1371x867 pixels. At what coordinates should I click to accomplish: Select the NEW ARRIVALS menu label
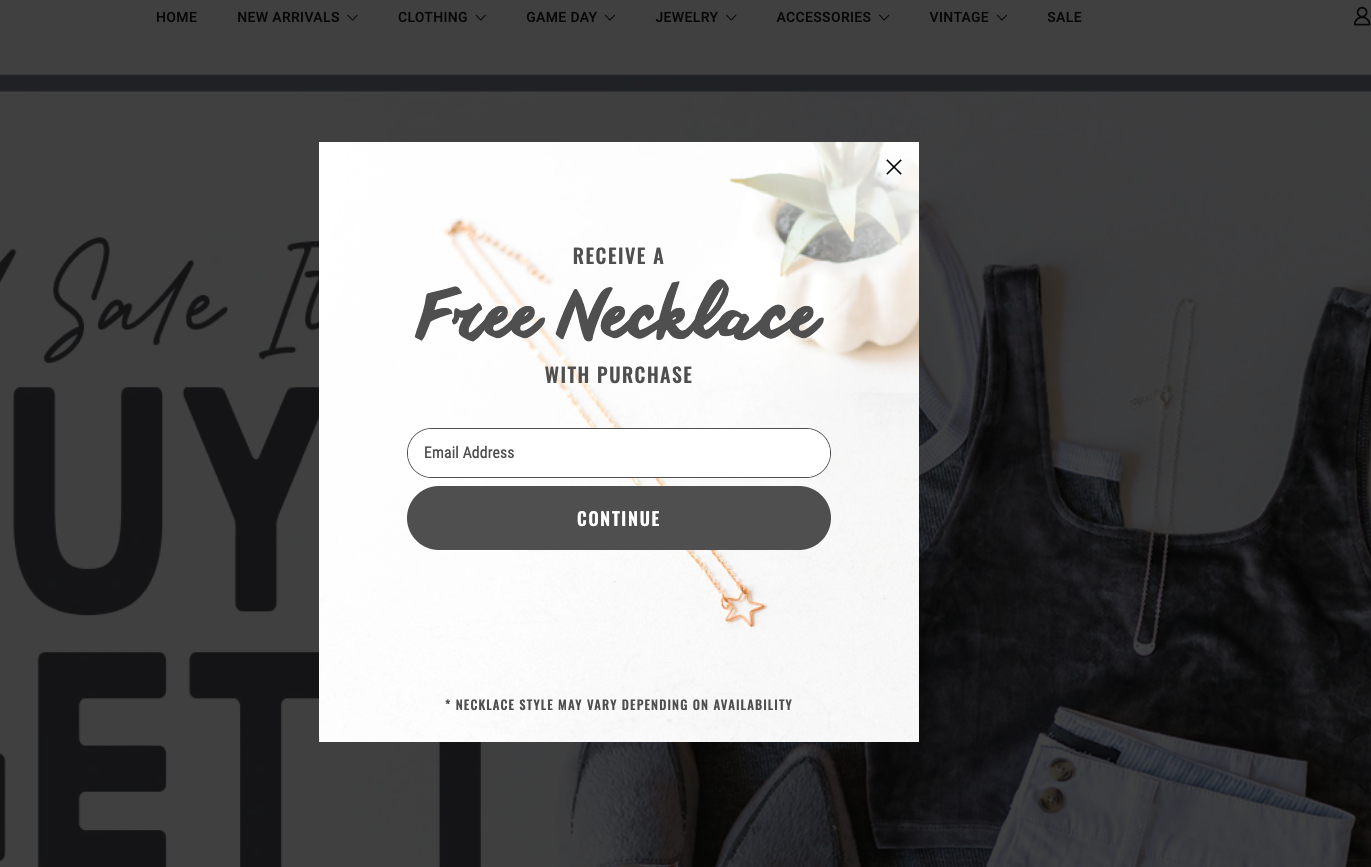(288, 17)
